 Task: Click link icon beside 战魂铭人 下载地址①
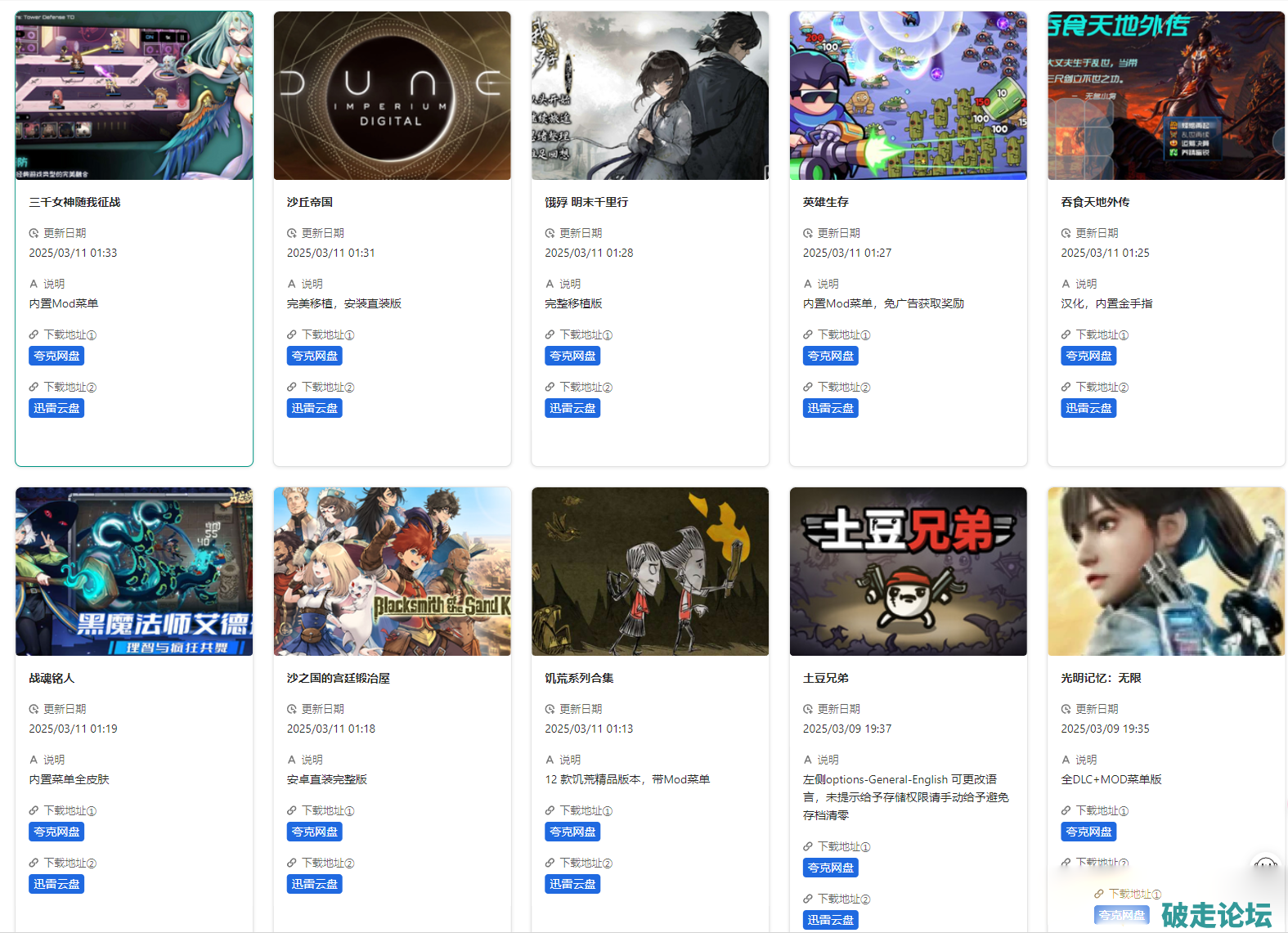[34, 811]
